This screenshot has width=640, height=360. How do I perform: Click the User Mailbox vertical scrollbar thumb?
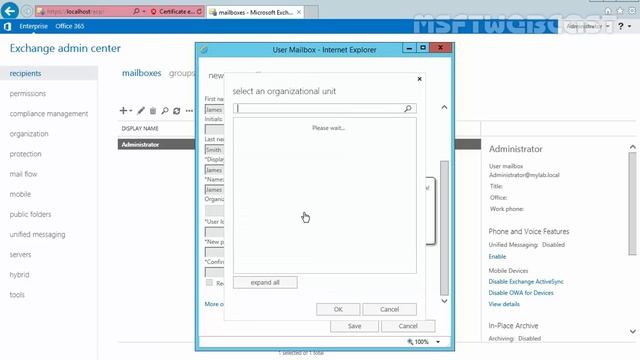point(444,228)
